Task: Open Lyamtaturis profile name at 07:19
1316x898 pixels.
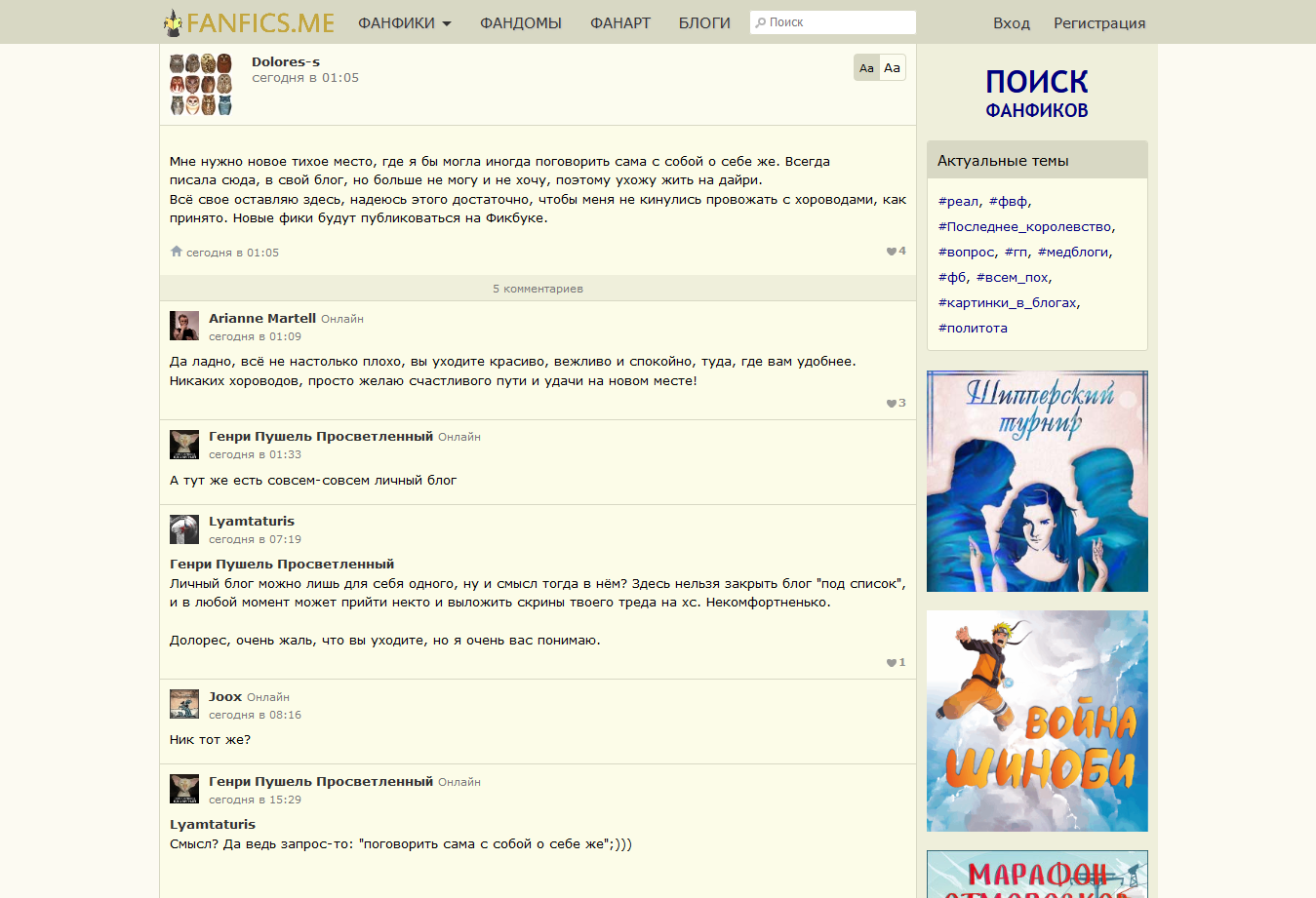Action: point(252,521)
